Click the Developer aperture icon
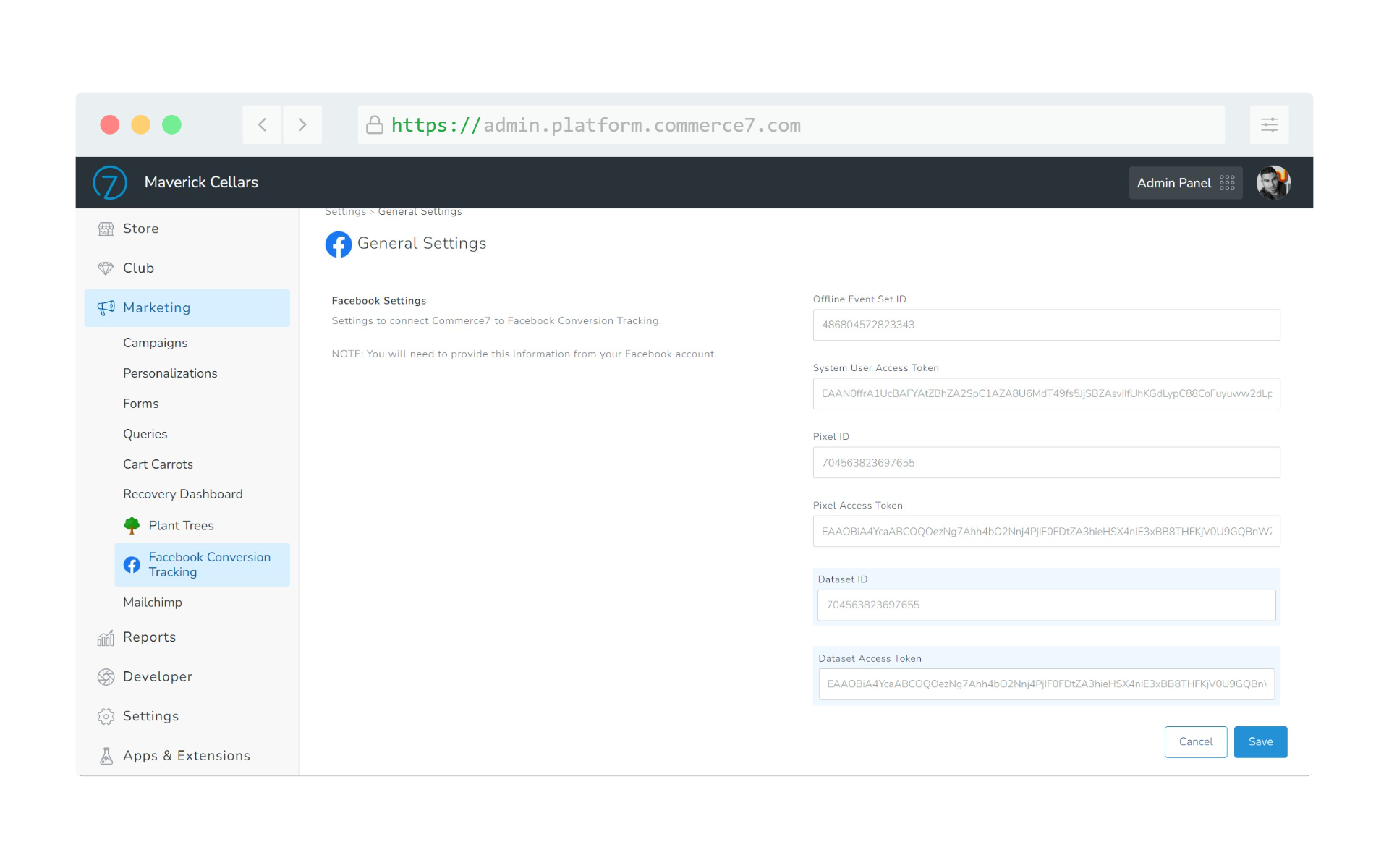1389x868 pixels. tap(106, 677)
